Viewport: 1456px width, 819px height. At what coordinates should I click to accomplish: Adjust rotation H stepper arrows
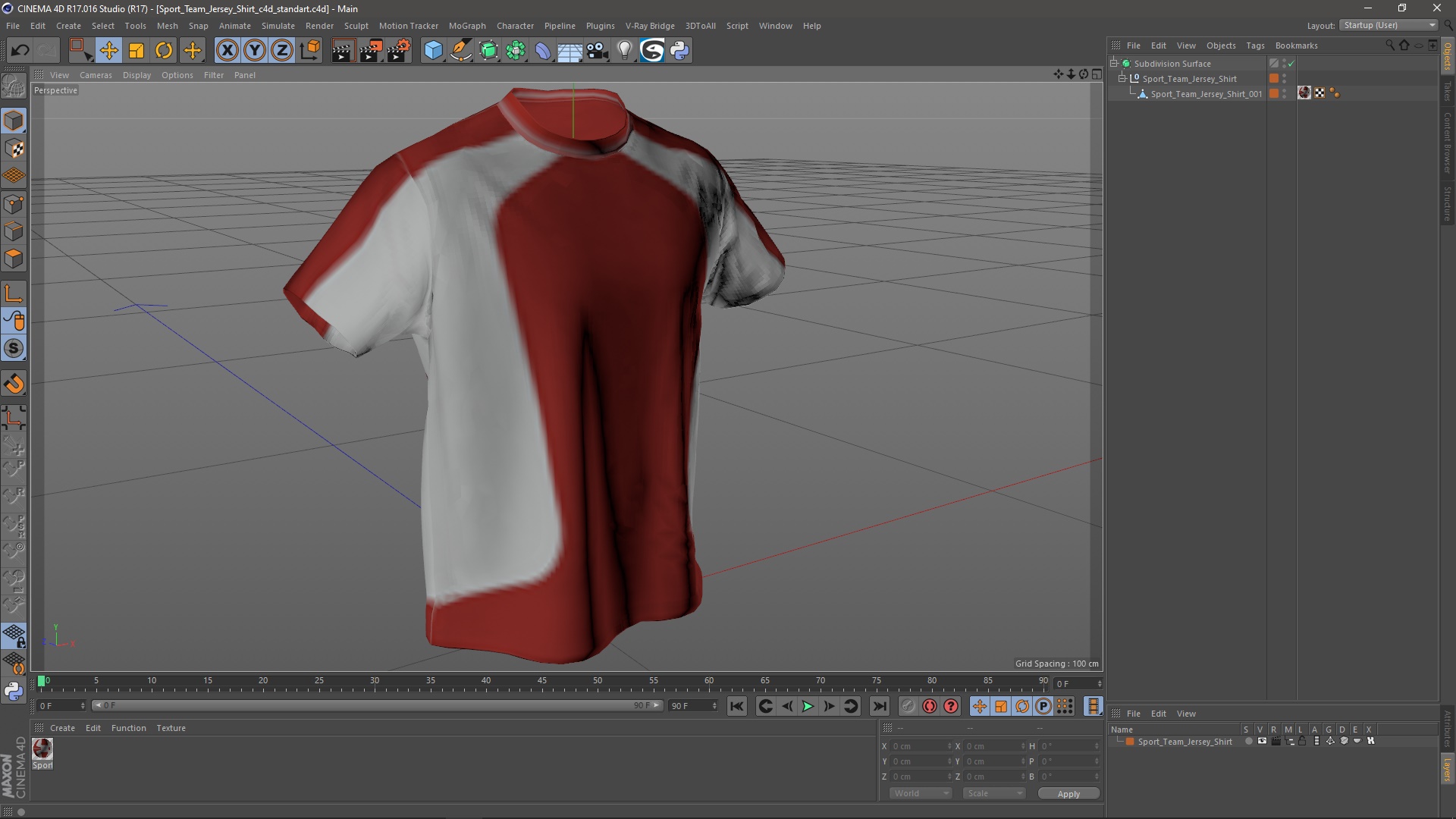click(1097, 746)
